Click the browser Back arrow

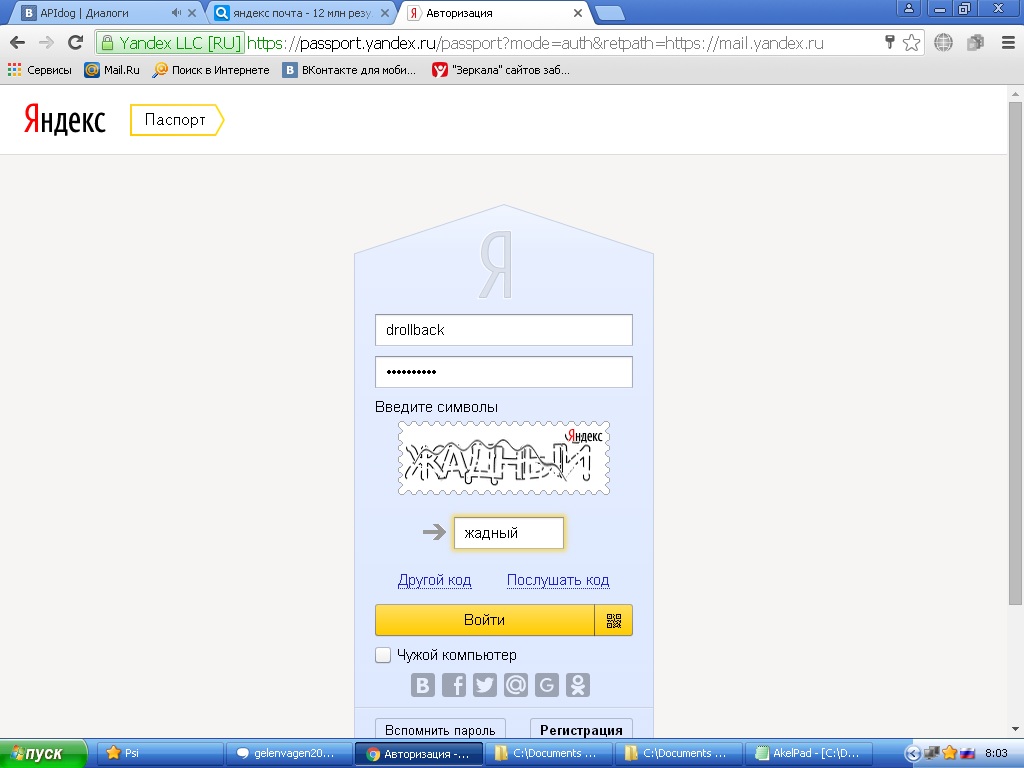[x=18, y=43]
